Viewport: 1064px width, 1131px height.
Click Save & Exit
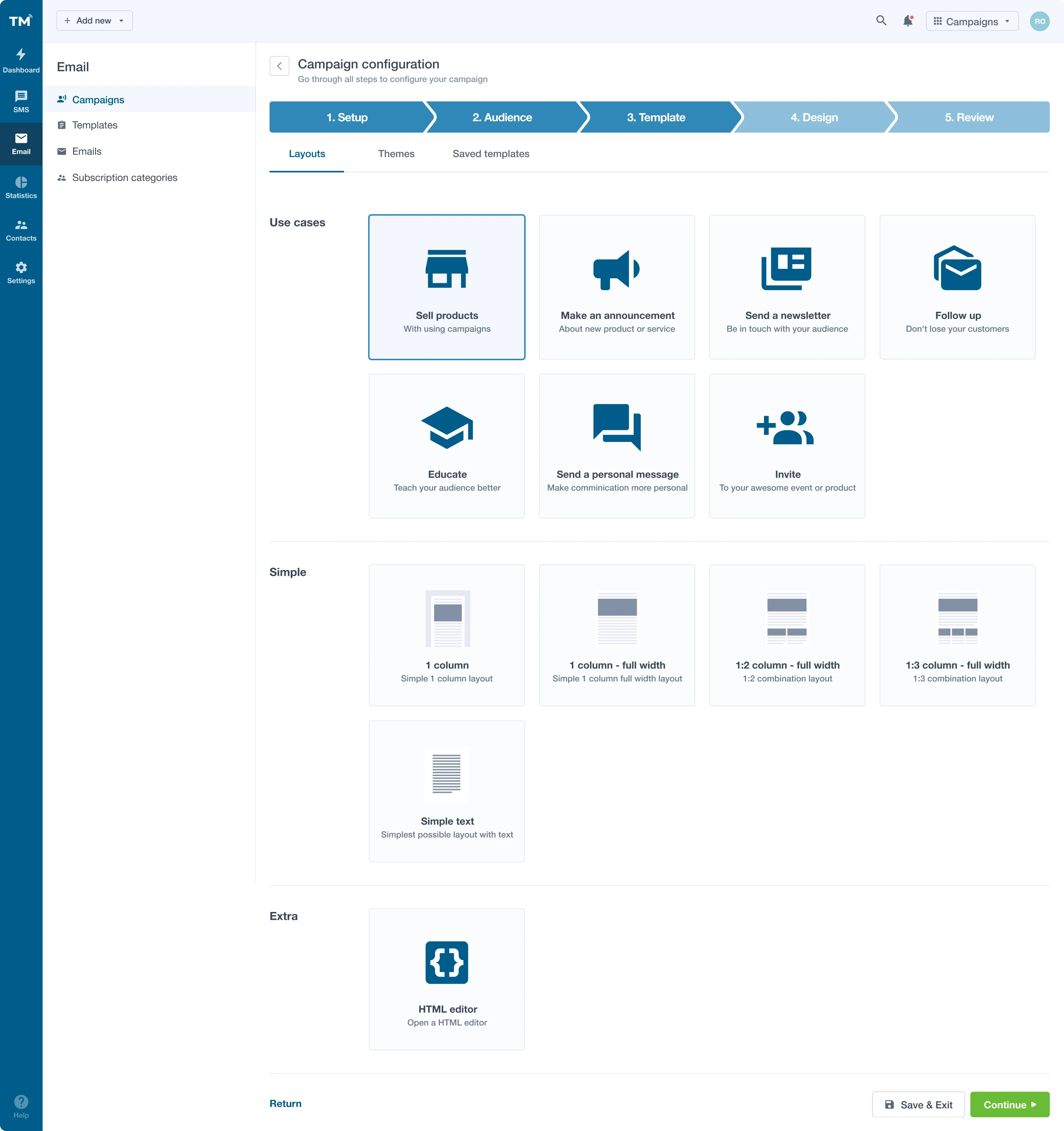coord(918,1104)
